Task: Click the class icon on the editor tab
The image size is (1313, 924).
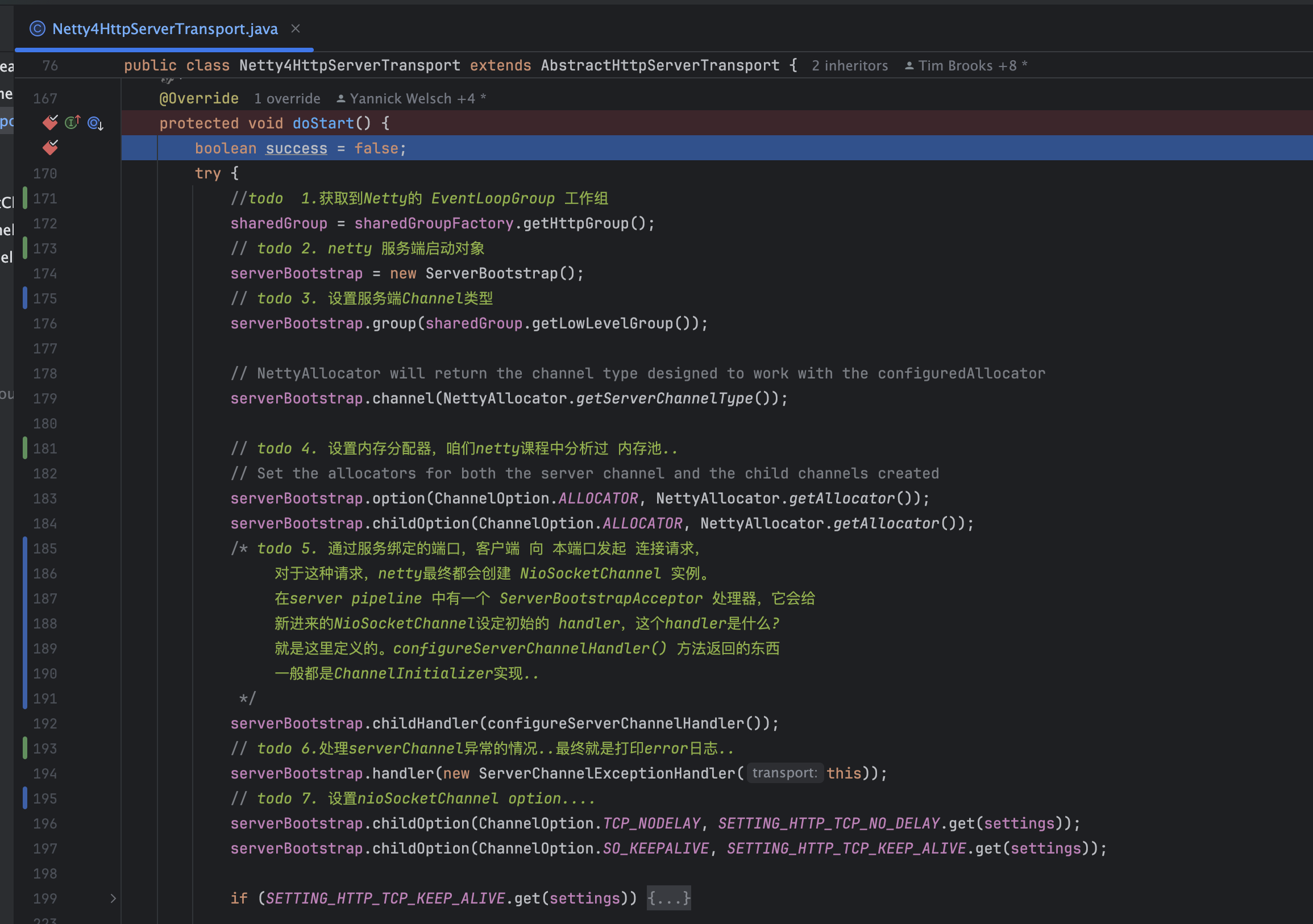Action: pos(37,28)
